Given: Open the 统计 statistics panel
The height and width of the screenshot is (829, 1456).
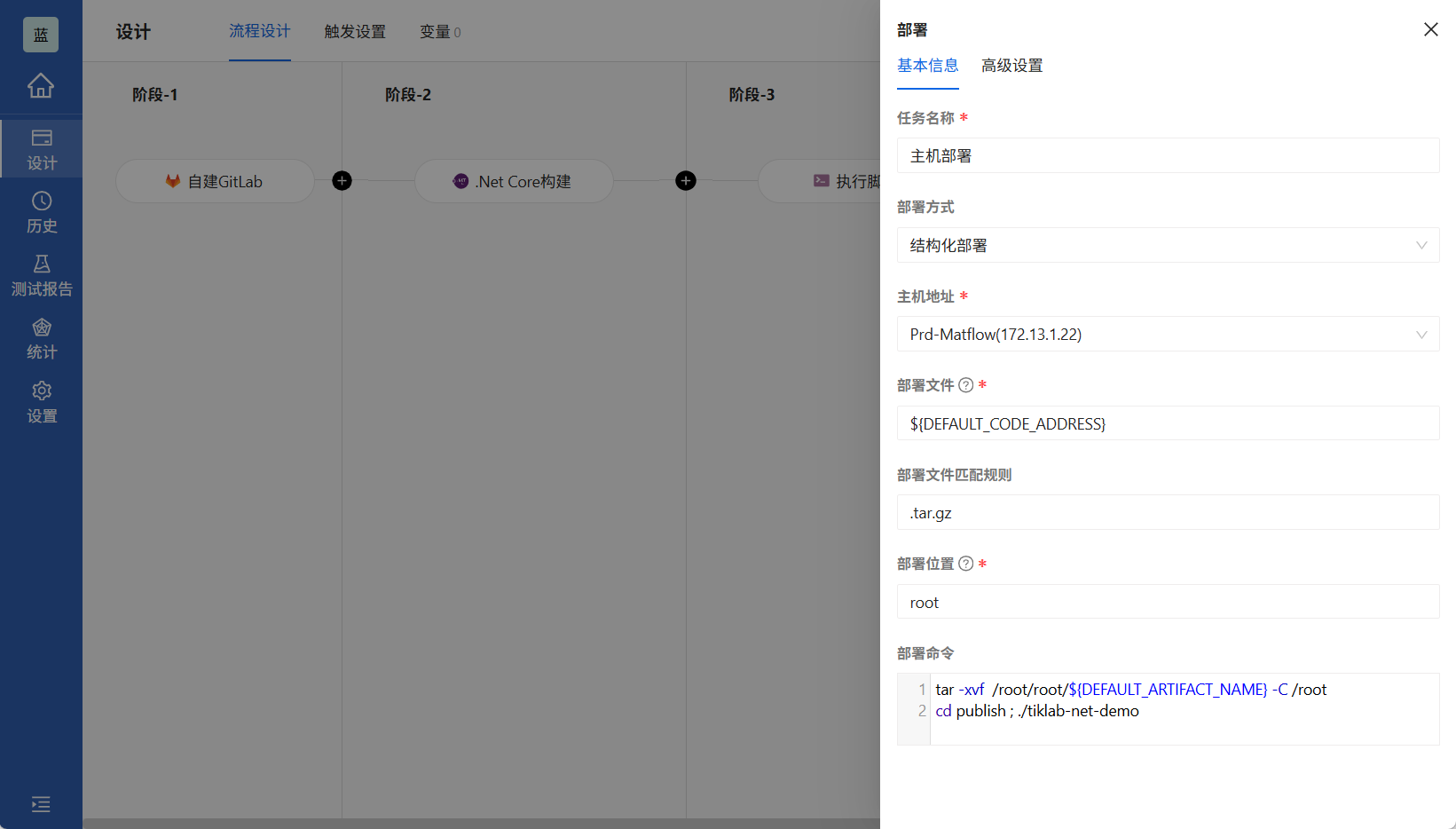Looking at the screenshot, I should tap(41, 337).
